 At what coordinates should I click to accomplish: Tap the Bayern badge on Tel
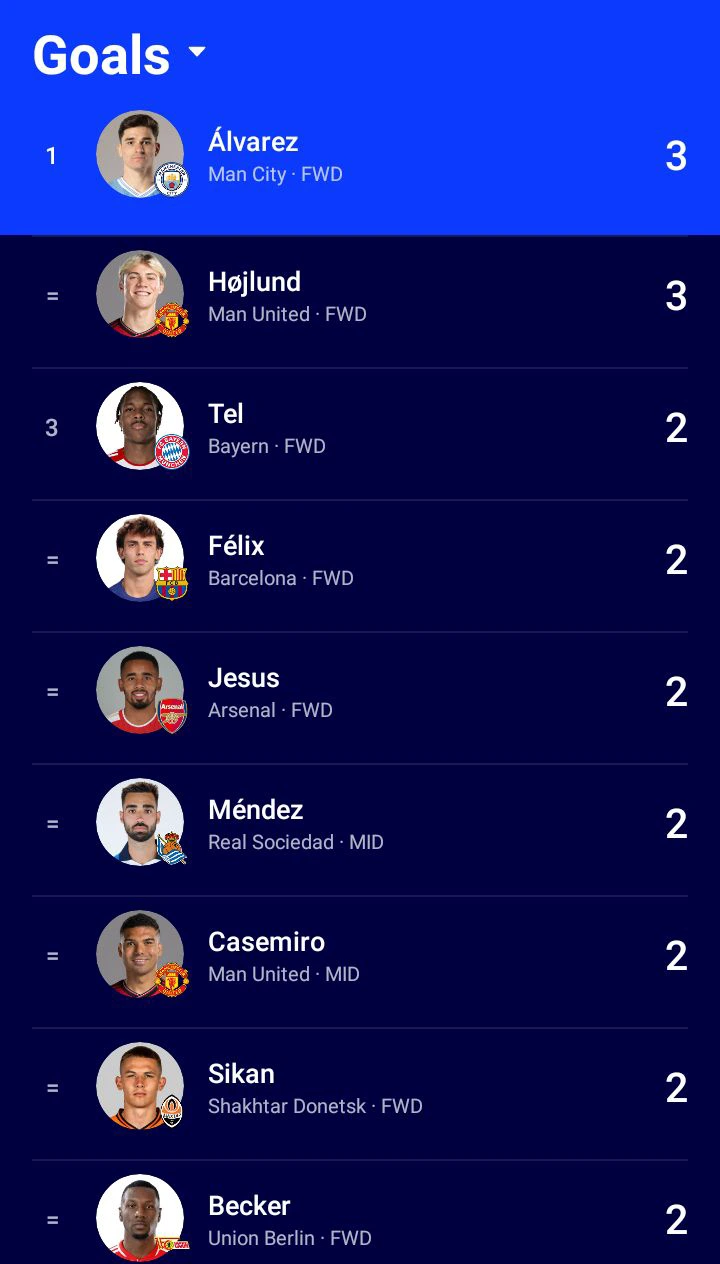click(172, 452)
